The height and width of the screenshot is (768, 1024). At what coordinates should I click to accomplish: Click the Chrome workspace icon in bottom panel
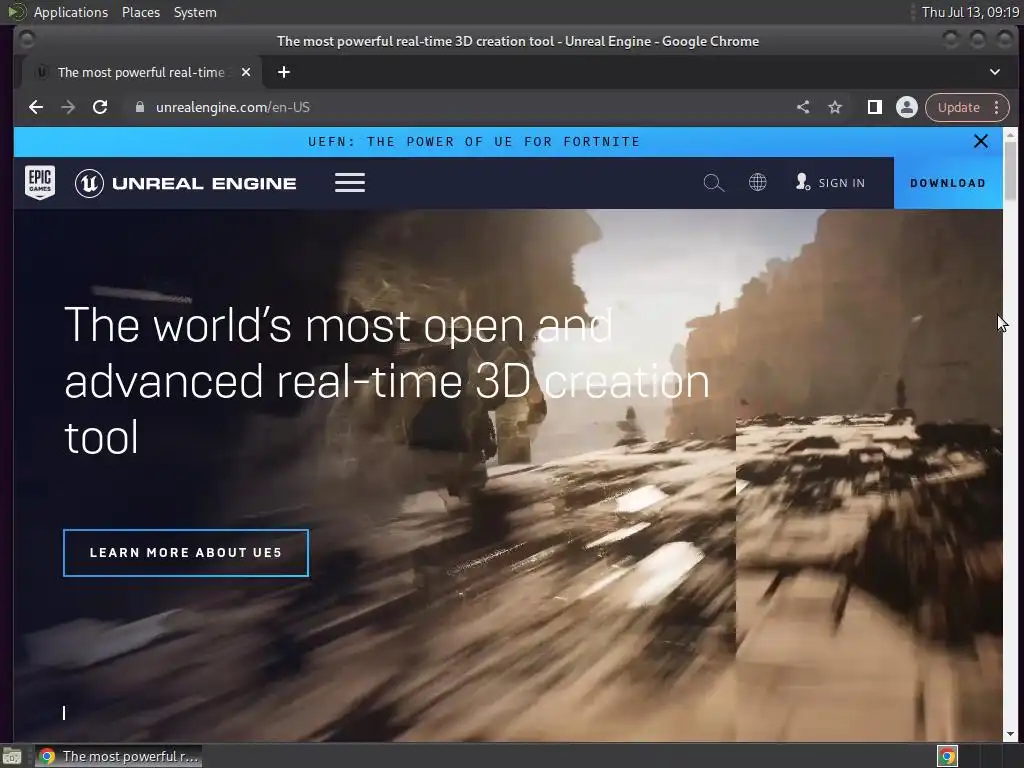tap(947, 756)
